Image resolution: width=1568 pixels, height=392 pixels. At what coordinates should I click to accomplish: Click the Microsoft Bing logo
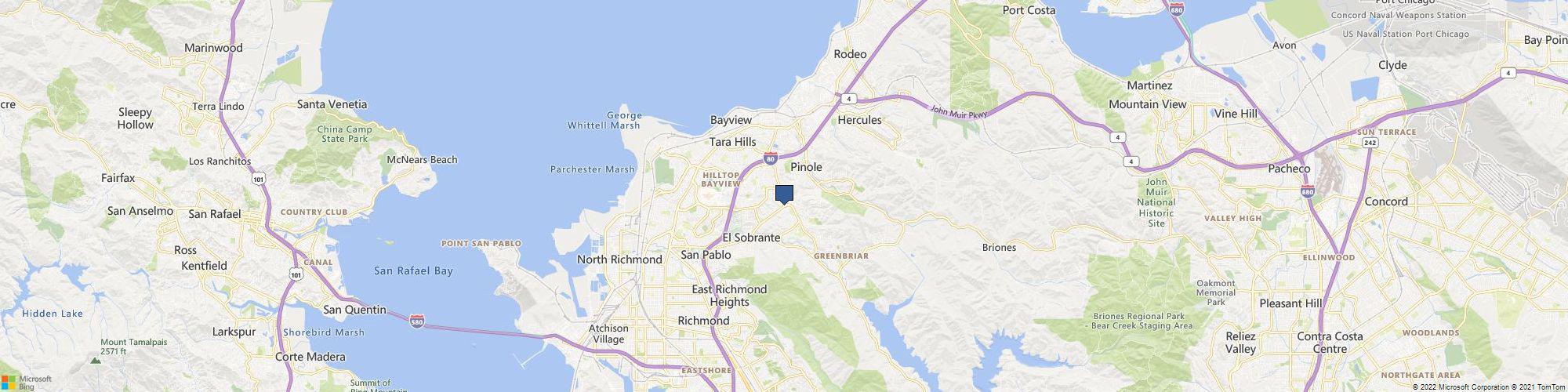click(x=26, y=382)
